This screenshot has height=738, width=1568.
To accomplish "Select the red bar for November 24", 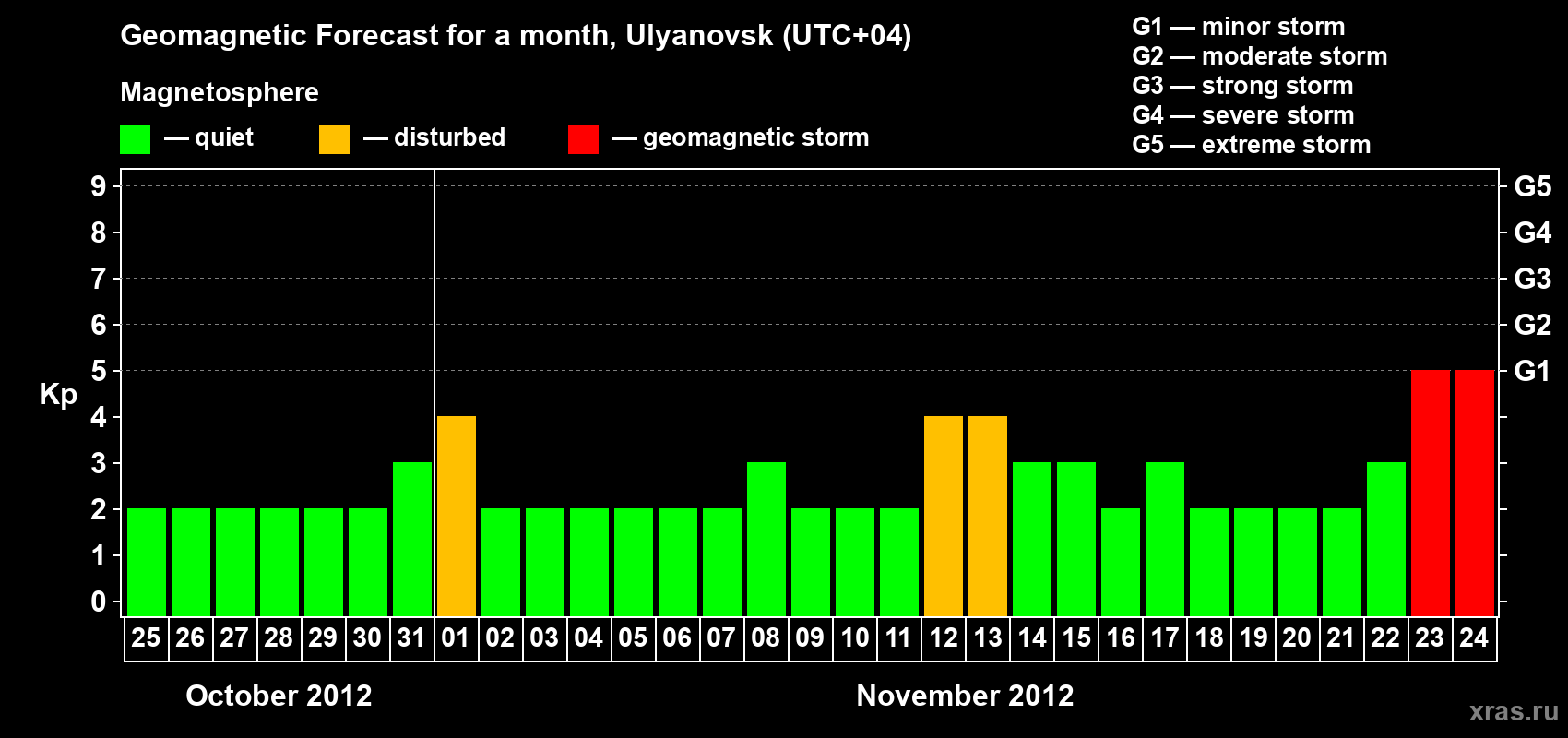I will coord(1475,493).
